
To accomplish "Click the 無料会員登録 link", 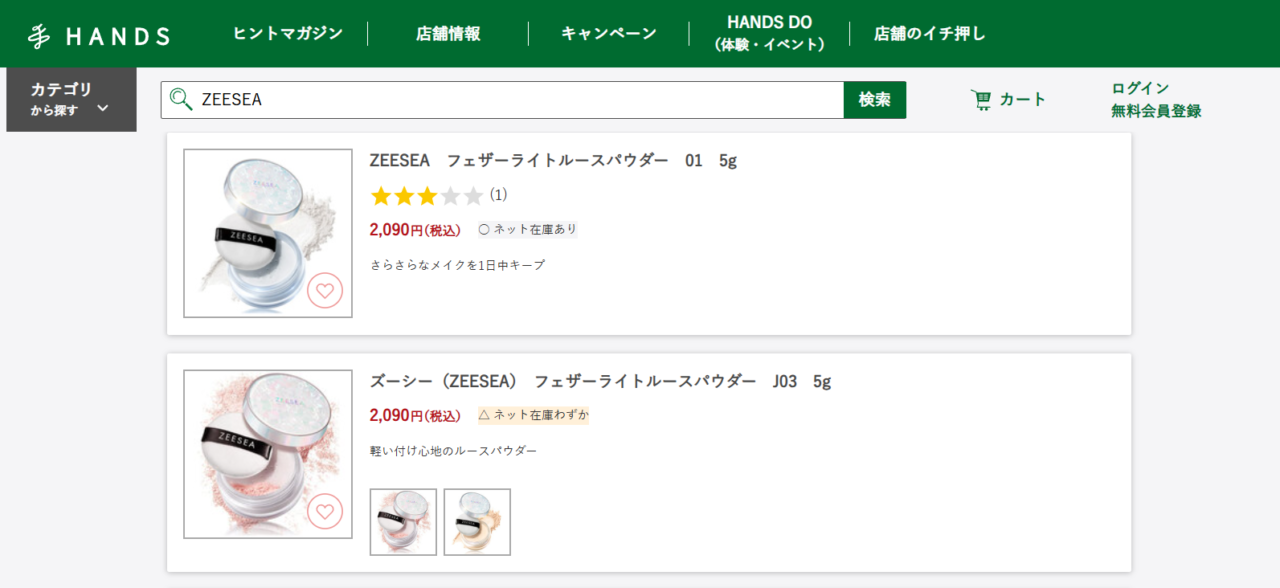I will 1156,111.
